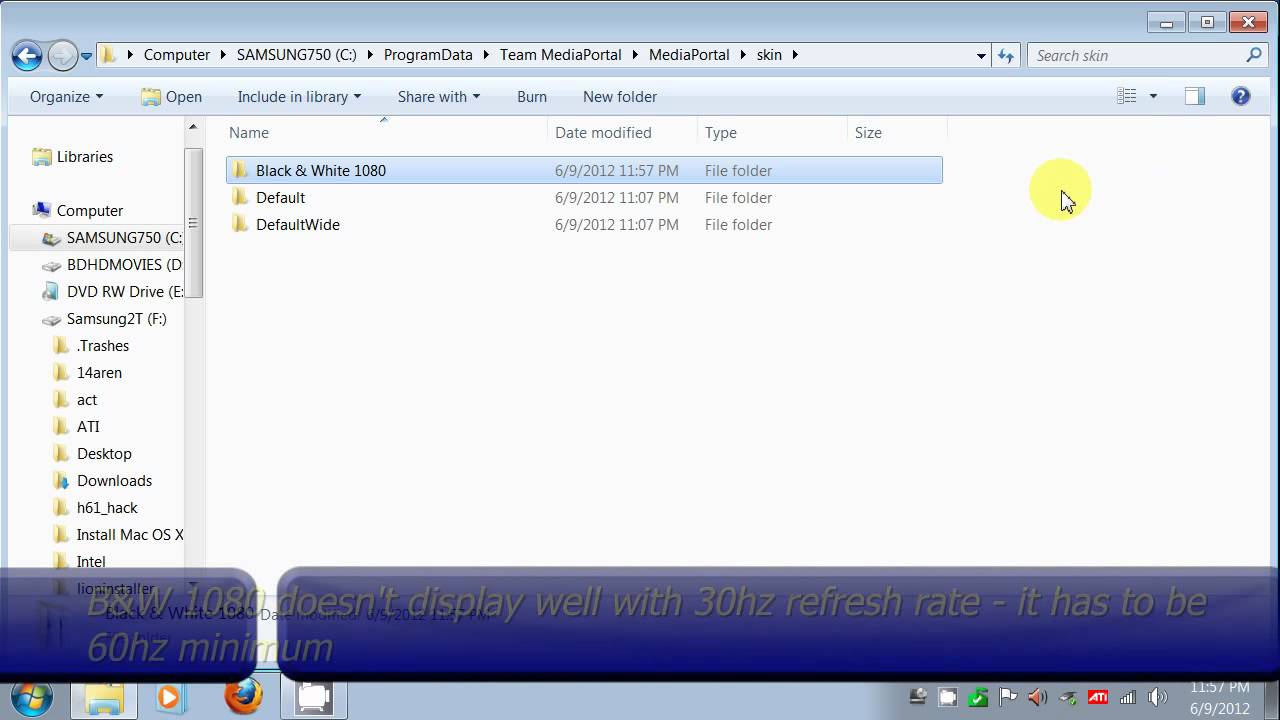This screenshot has height=720, width=1280.
Task: Launch Windows Media Player from taskbar
Action: tap(171, 697)
